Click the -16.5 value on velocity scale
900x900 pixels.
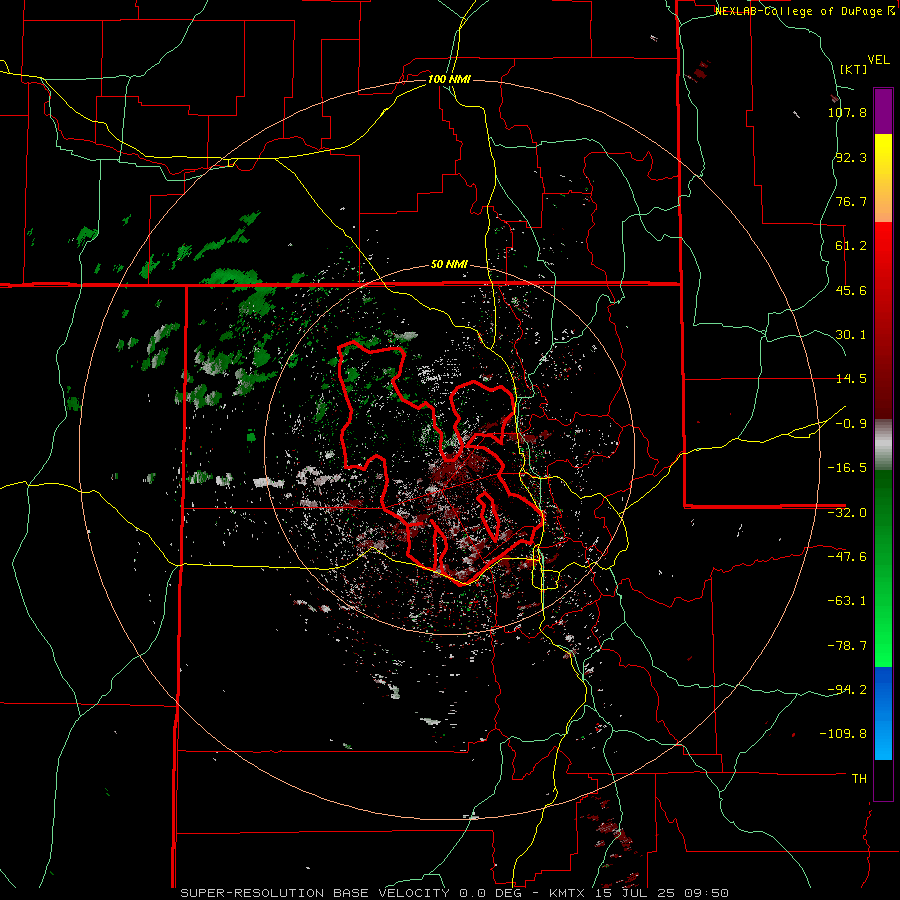point(847,468)
